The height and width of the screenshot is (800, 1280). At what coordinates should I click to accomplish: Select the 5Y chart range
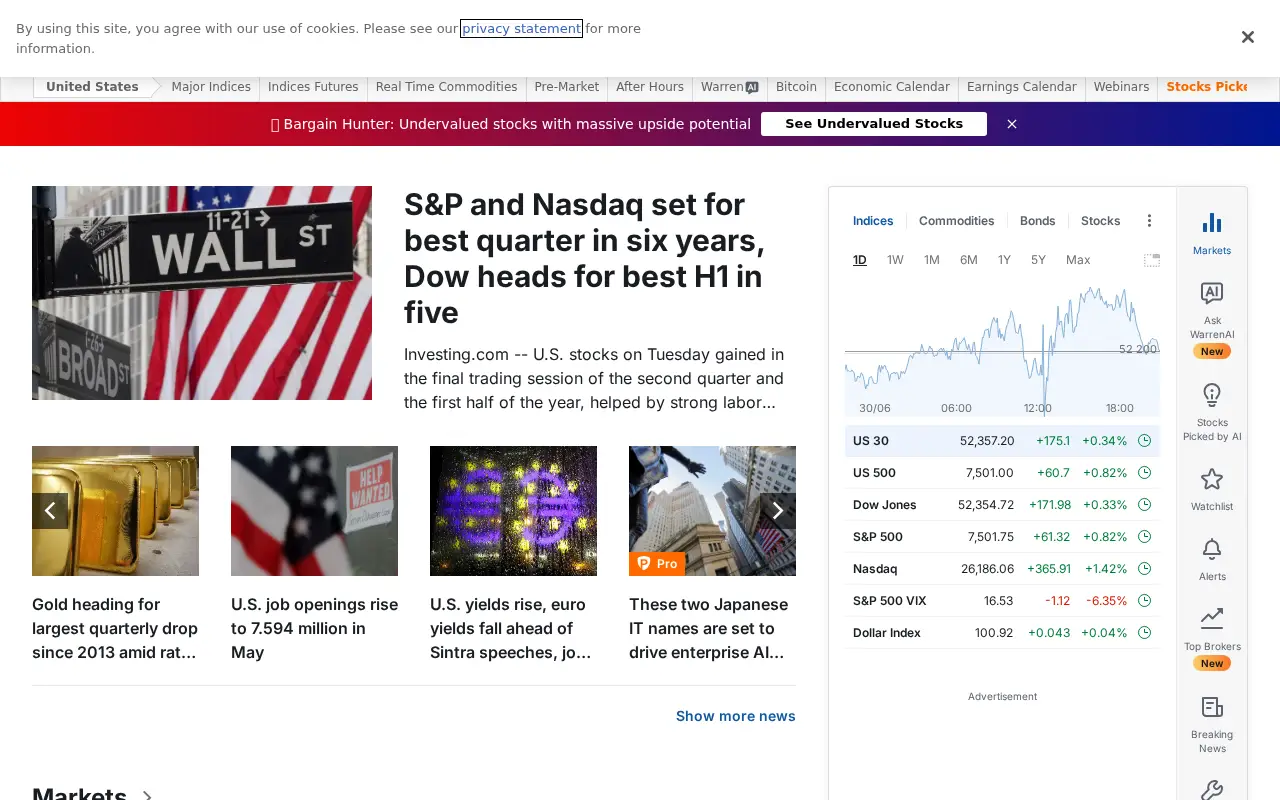coord(1038,260)
